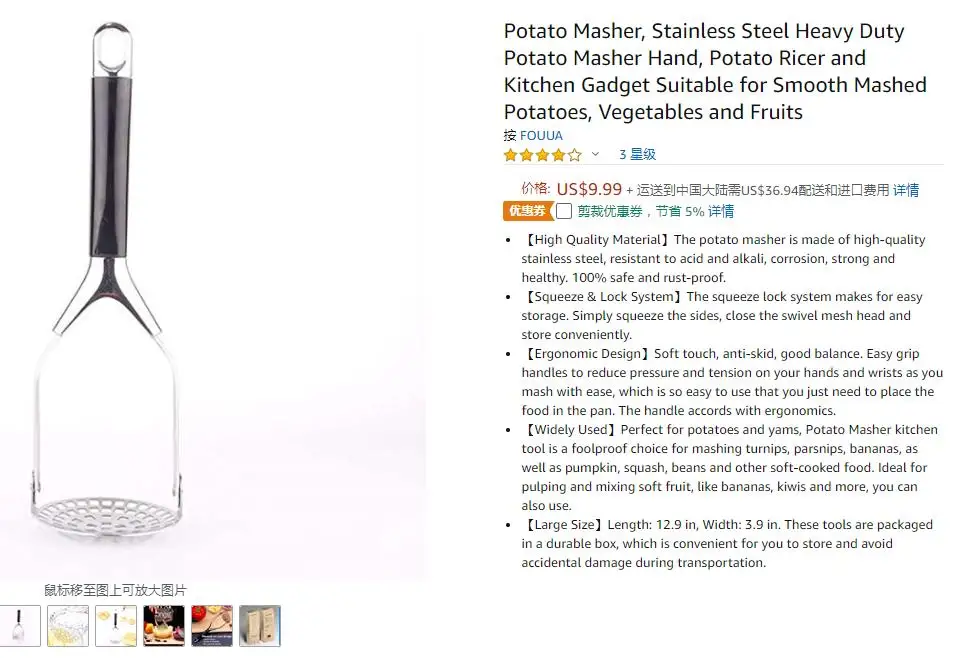Screen dimensions: 956x658
Task: Click the main potato masher product image
Action: click(214, 300)
